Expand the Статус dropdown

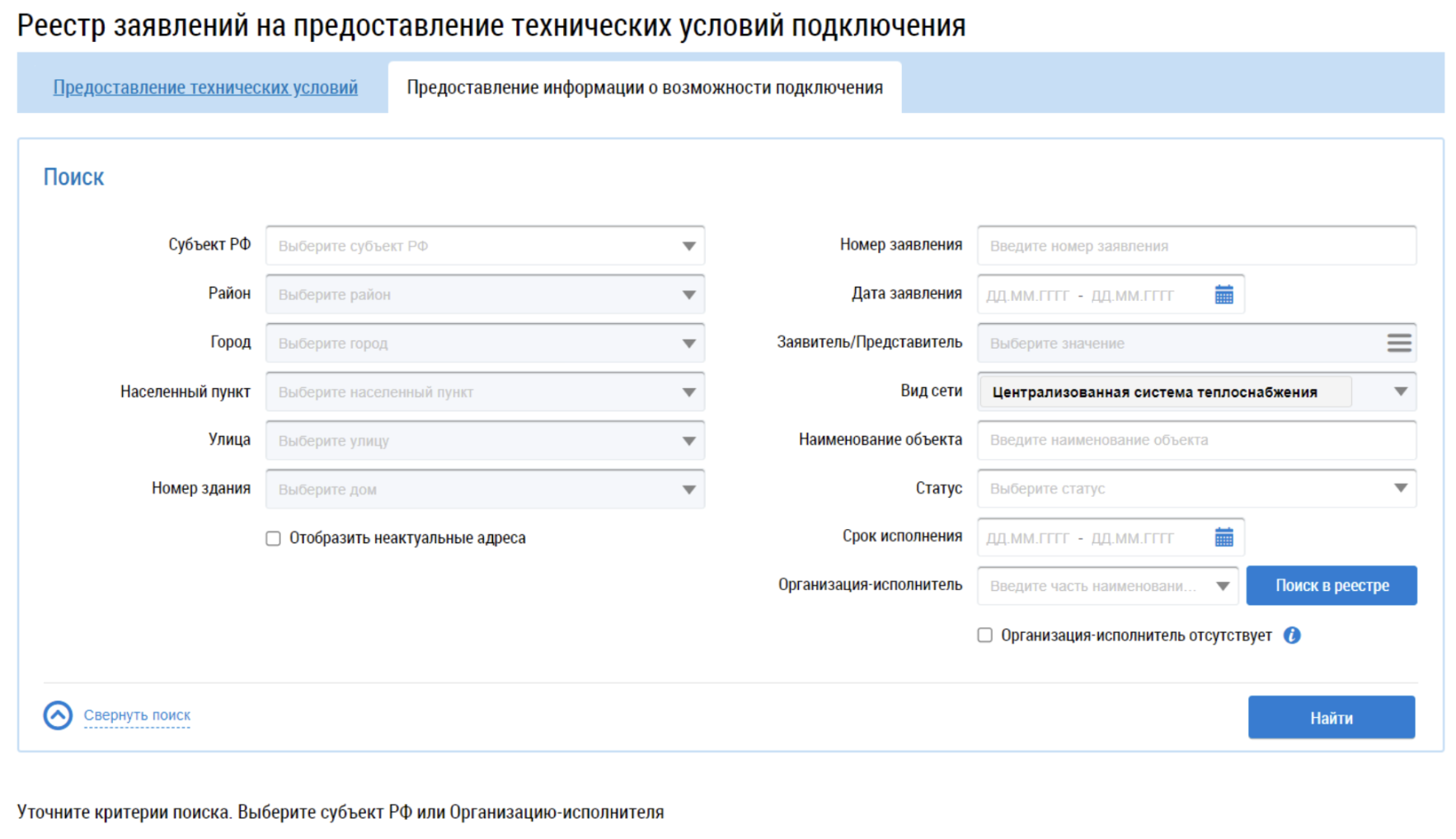tap(1400, 489)
